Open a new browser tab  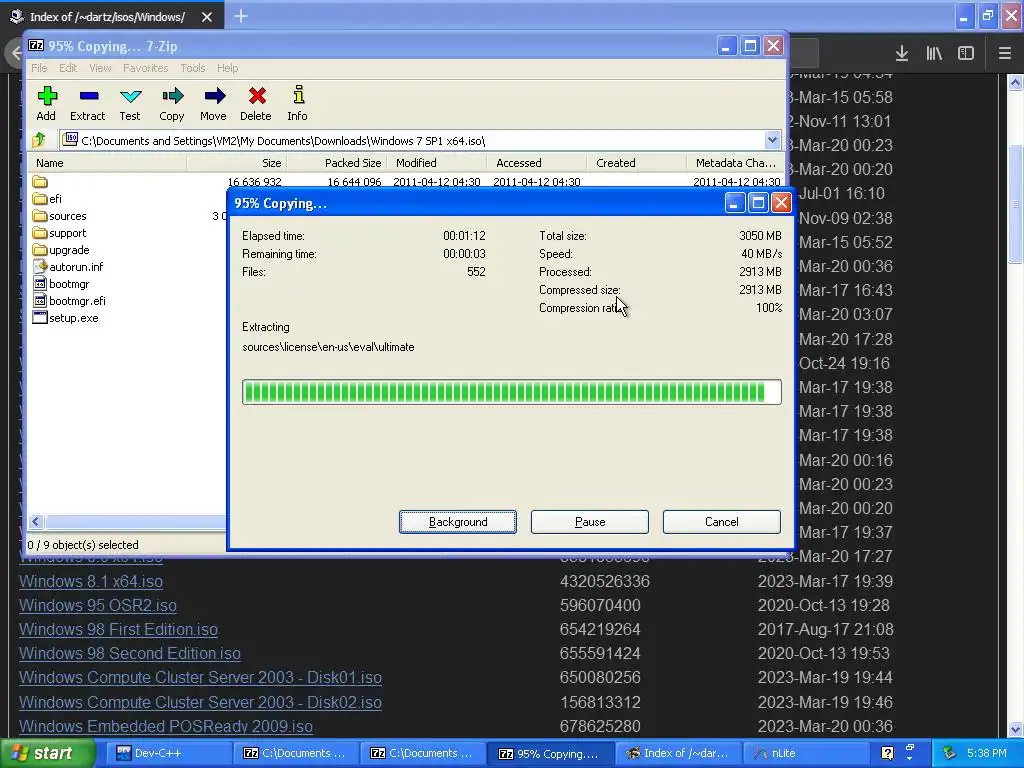(x=240, y=16)
